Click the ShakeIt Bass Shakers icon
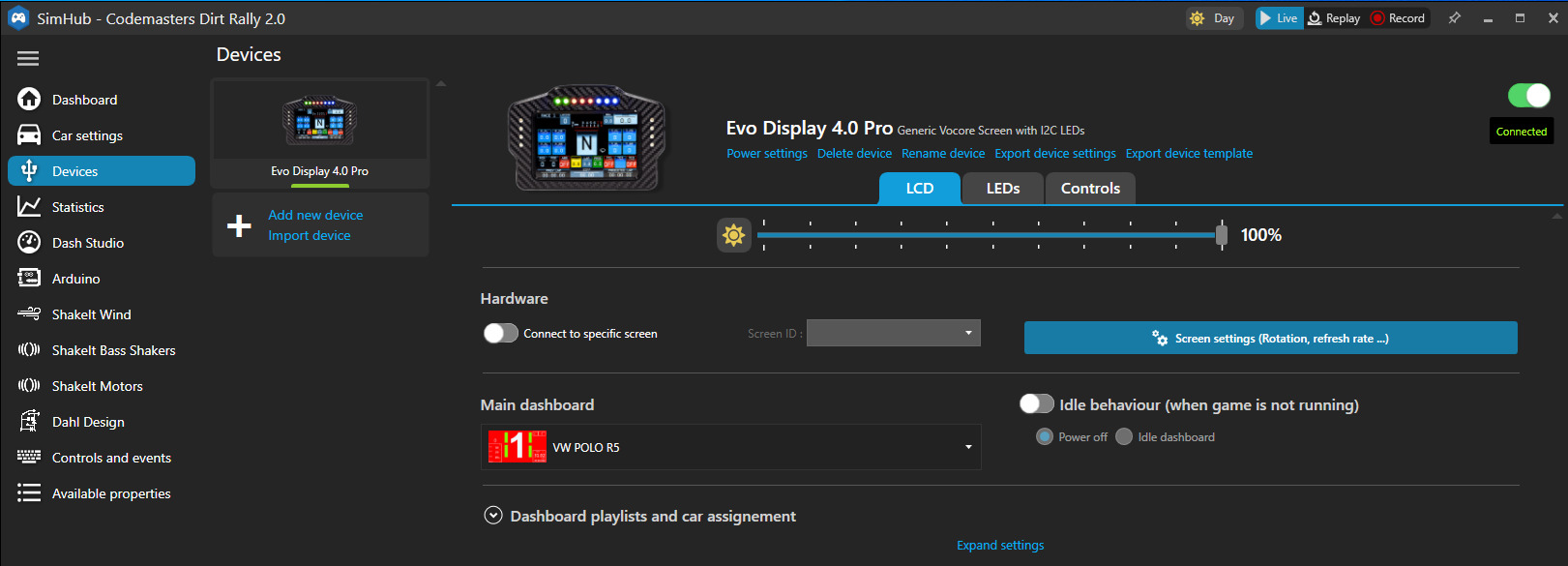This screenshot has height=566, width=1568. [x=29, y=349]
